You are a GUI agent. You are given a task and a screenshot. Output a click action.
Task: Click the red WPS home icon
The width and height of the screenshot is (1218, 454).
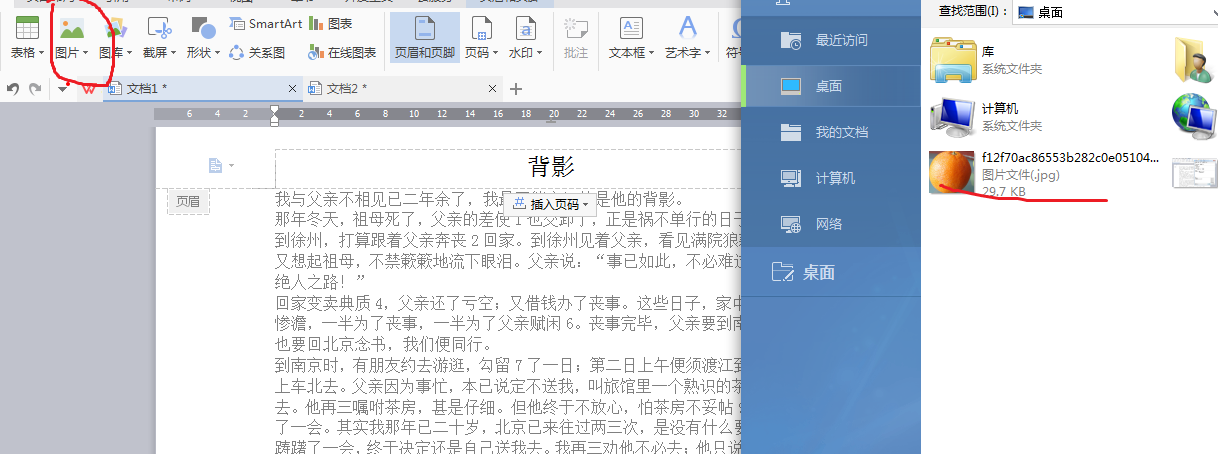click(89, 89)
